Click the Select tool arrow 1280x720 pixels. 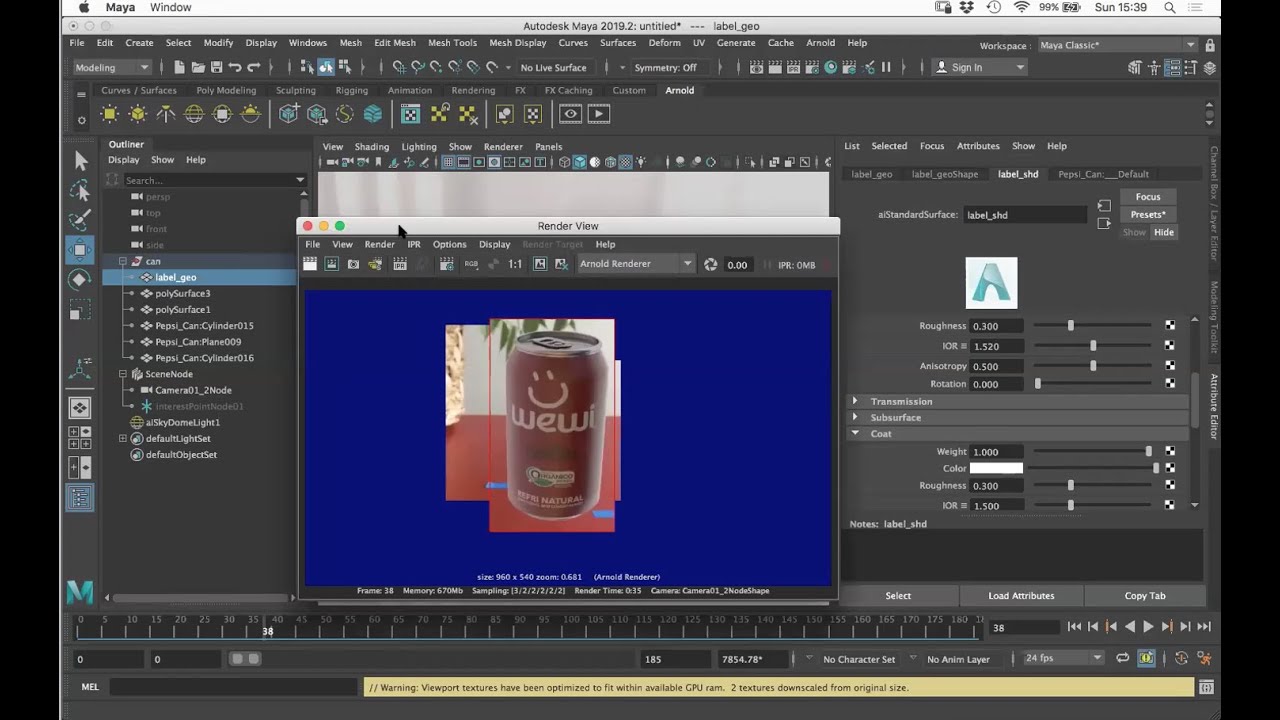pyautogui.click(x=81, y=161)
